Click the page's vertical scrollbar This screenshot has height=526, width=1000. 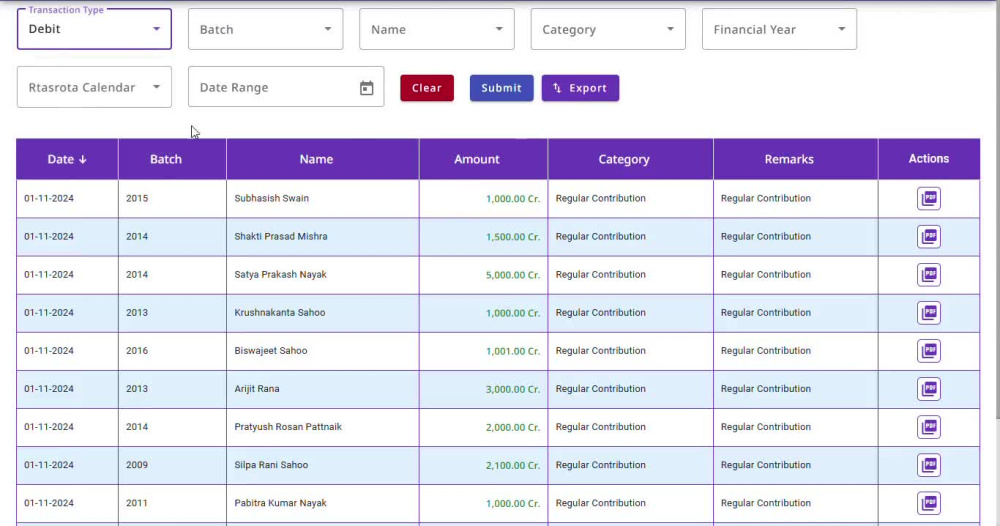[x=997, y=210]
